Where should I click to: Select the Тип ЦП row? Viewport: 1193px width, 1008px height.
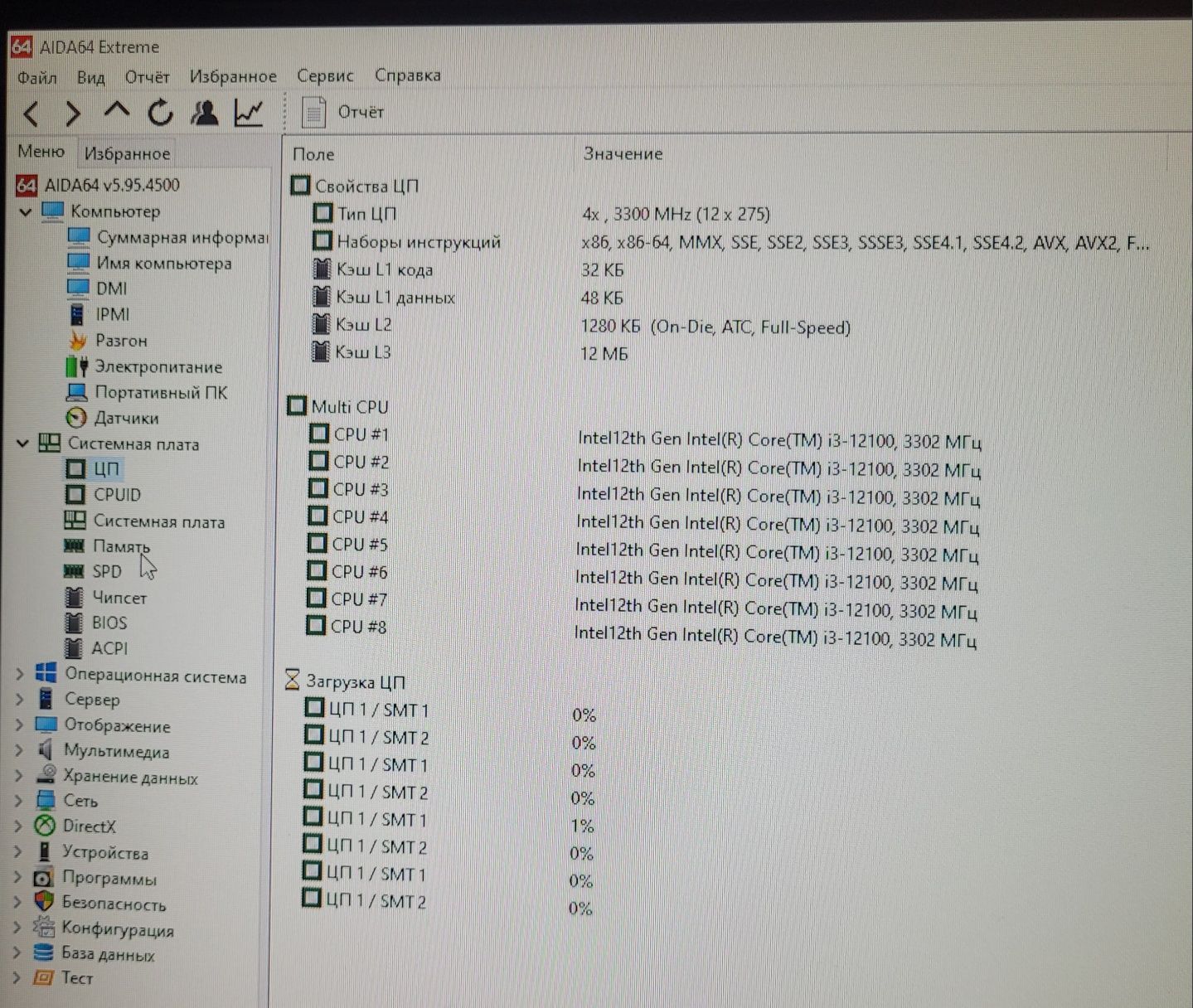point(366,214)
